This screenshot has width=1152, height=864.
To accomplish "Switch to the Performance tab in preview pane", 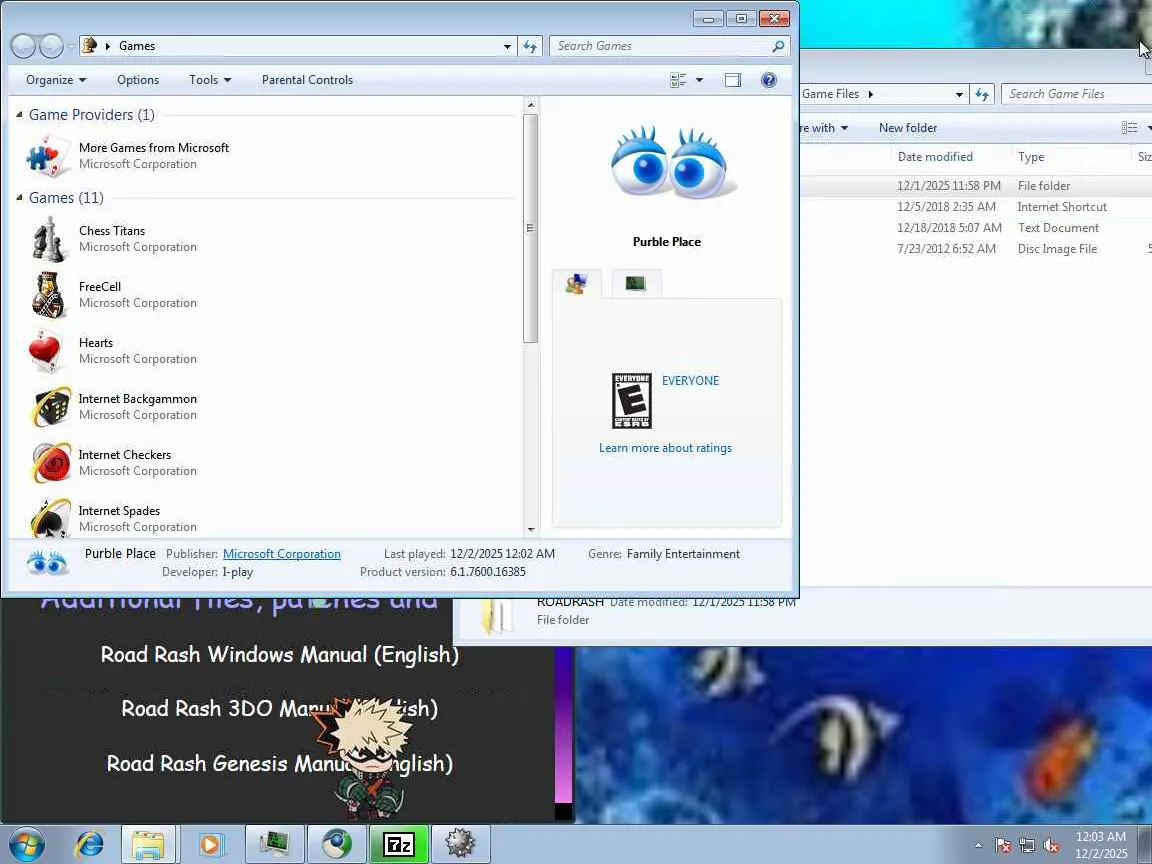I will point(636,284).
